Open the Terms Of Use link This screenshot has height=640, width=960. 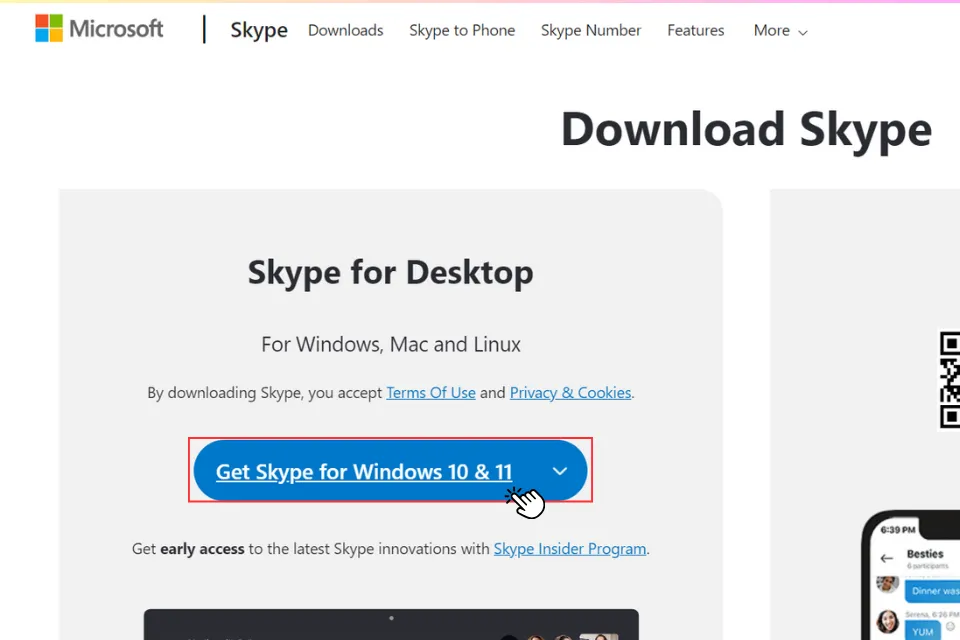click(x=431, y=392)
